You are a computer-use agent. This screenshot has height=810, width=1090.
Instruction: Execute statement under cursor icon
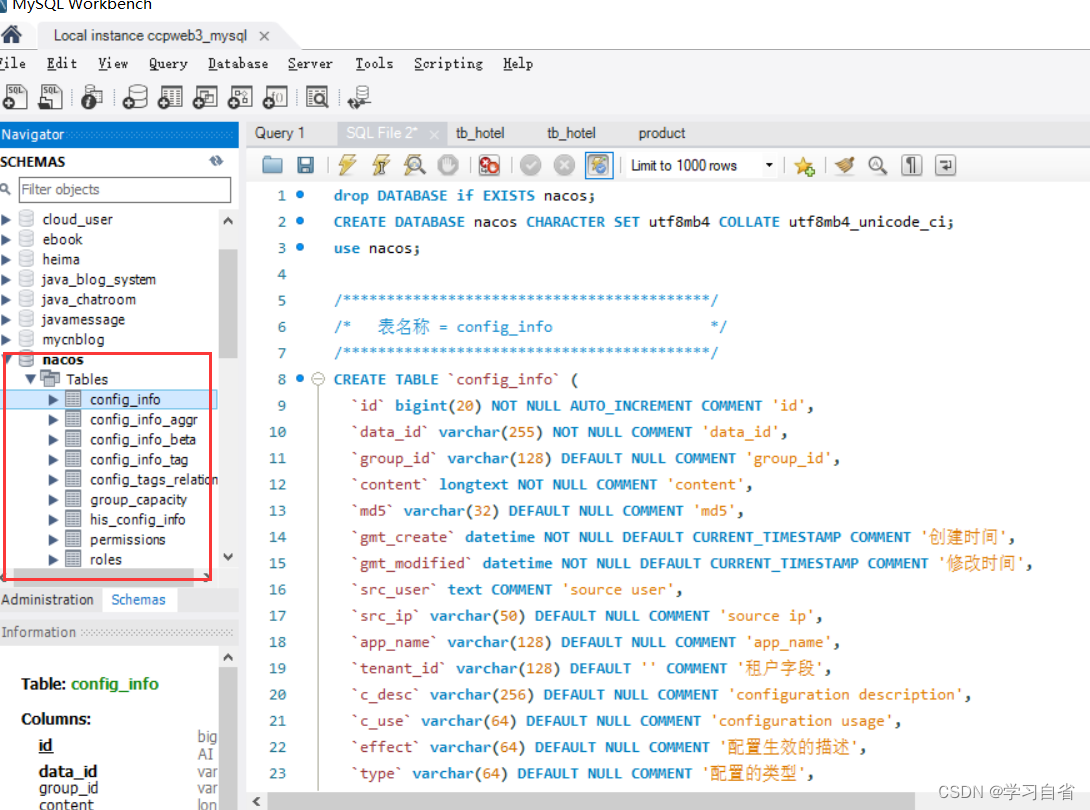coord(380,165)
